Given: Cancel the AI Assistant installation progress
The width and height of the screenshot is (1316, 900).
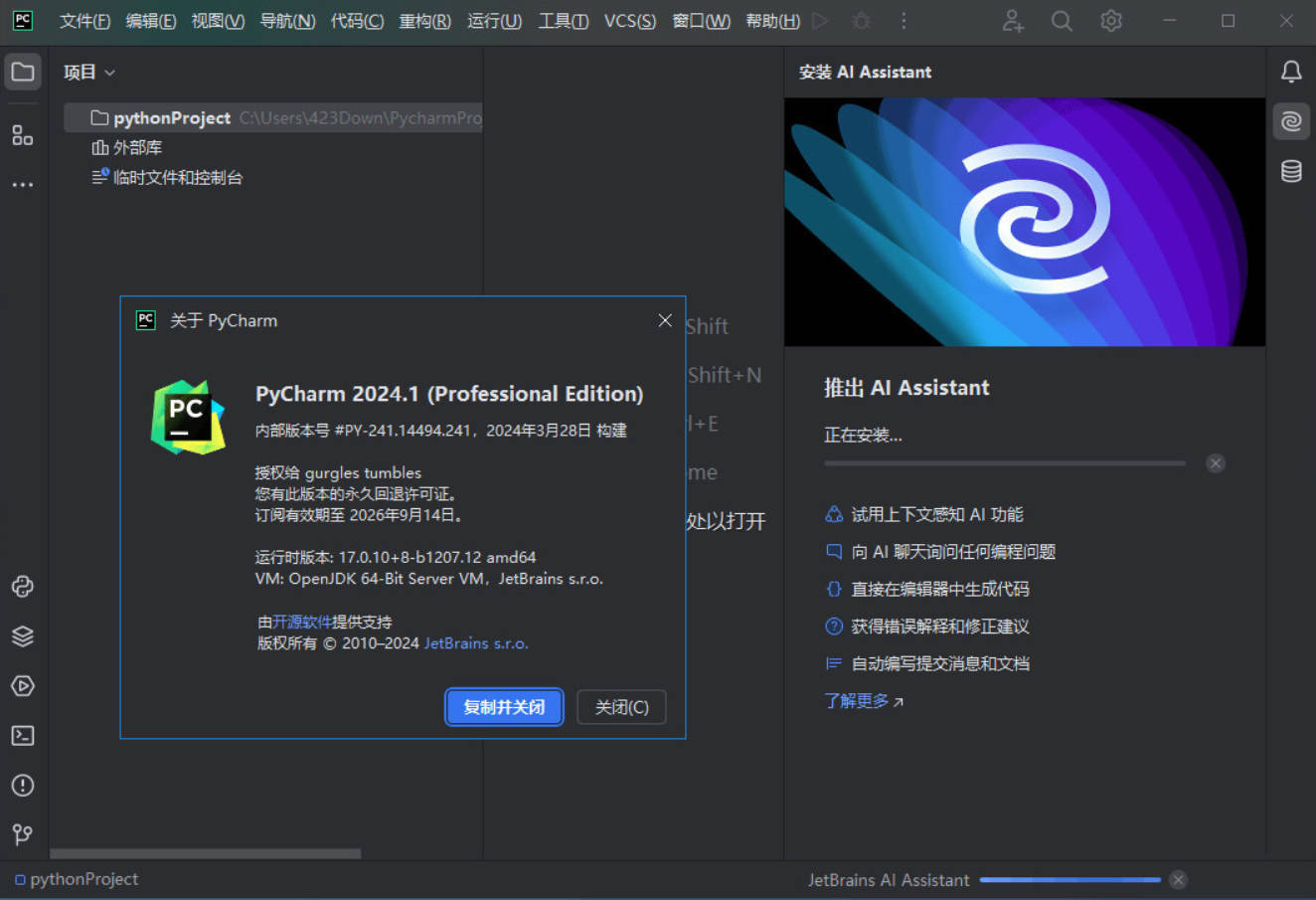Looking at the screenshot, I should [1215, 463].
